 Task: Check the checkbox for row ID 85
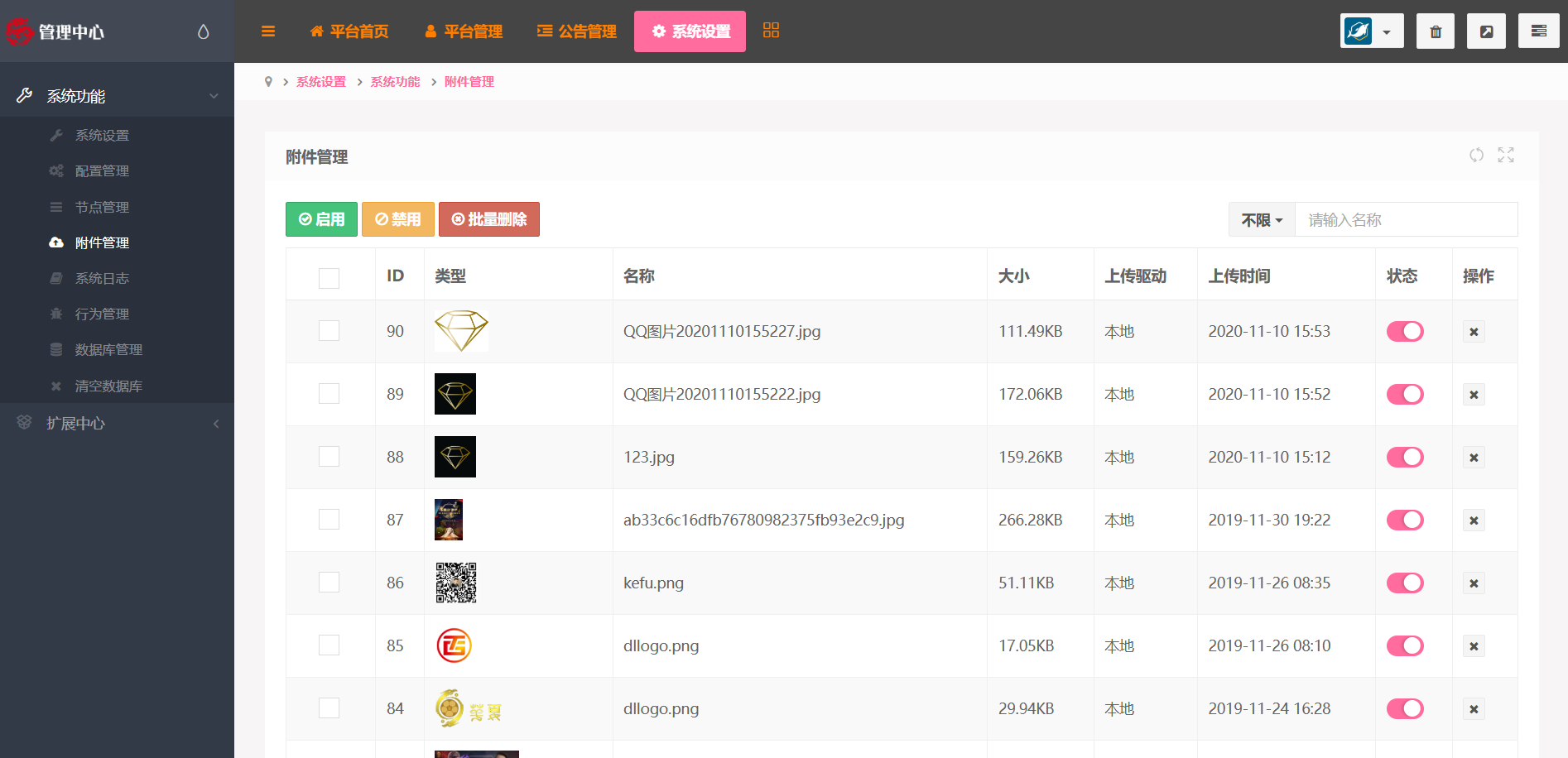pyautogui.click(x=329, y=645)
